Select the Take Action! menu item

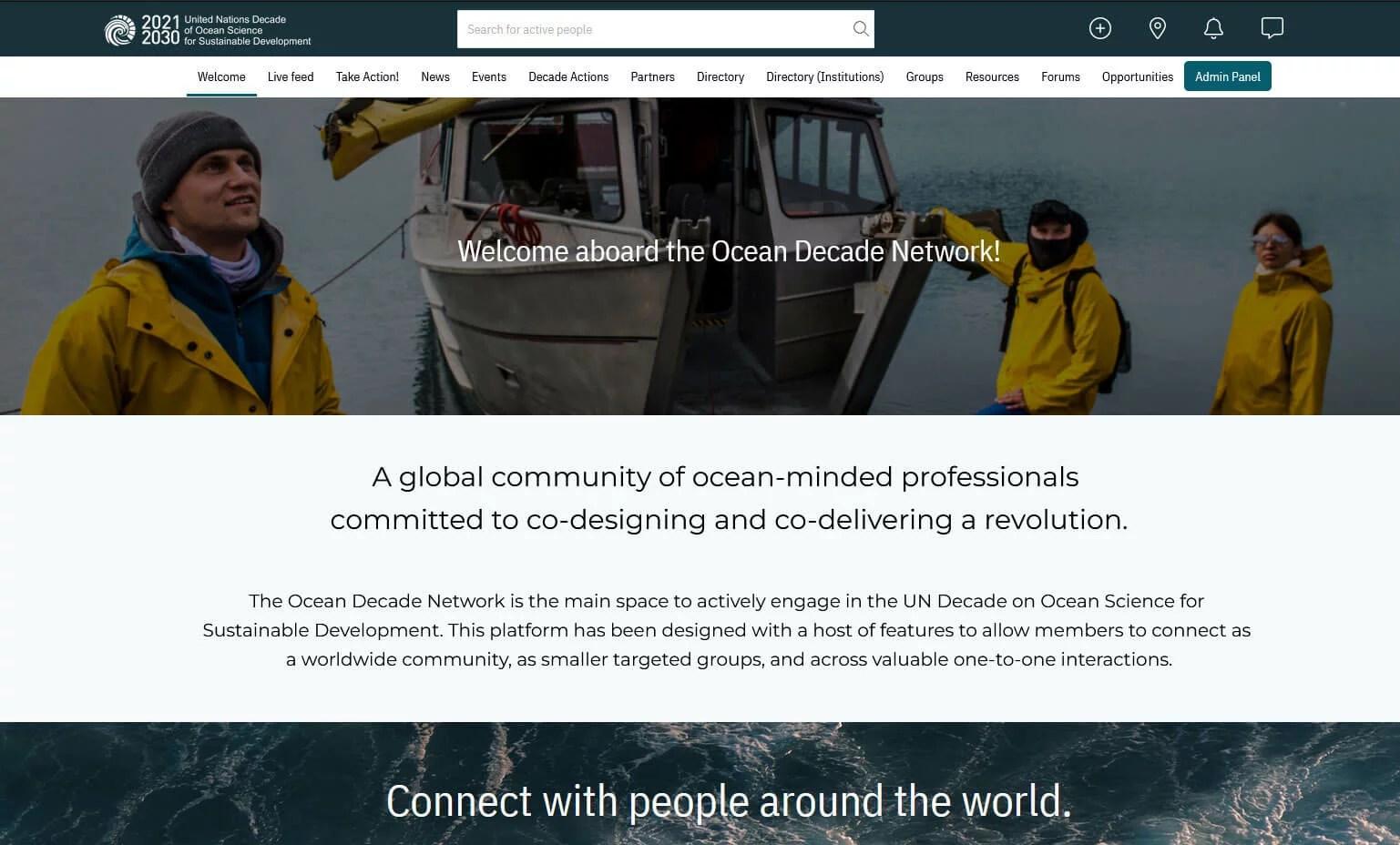pyautogui.click(x=367, y=76)
